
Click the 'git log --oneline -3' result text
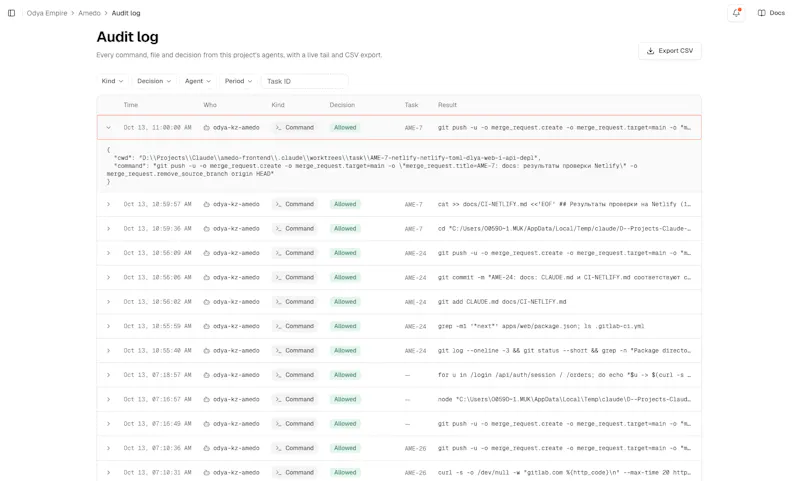click(x=564, y=350)
